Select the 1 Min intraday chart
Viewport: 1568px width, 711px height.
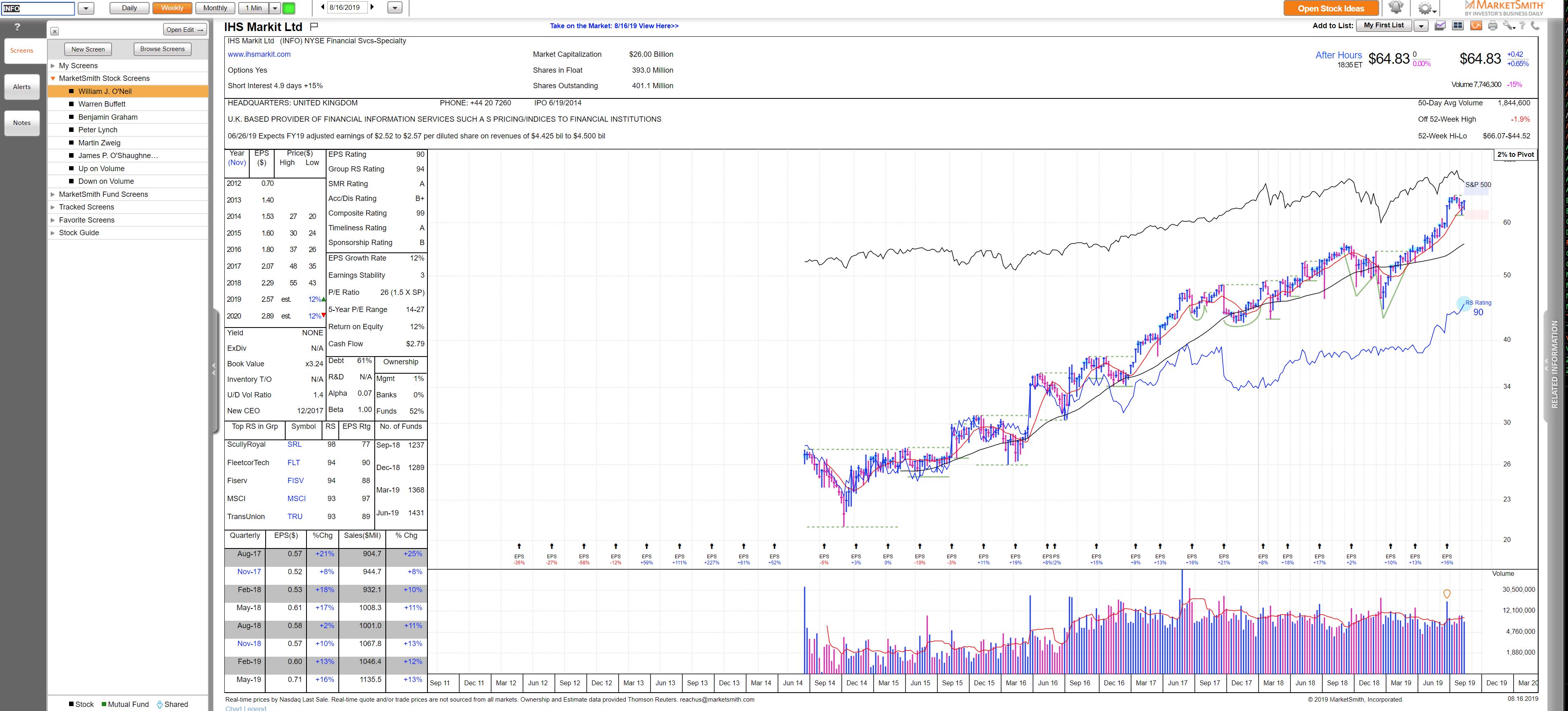tap(254, 8)
